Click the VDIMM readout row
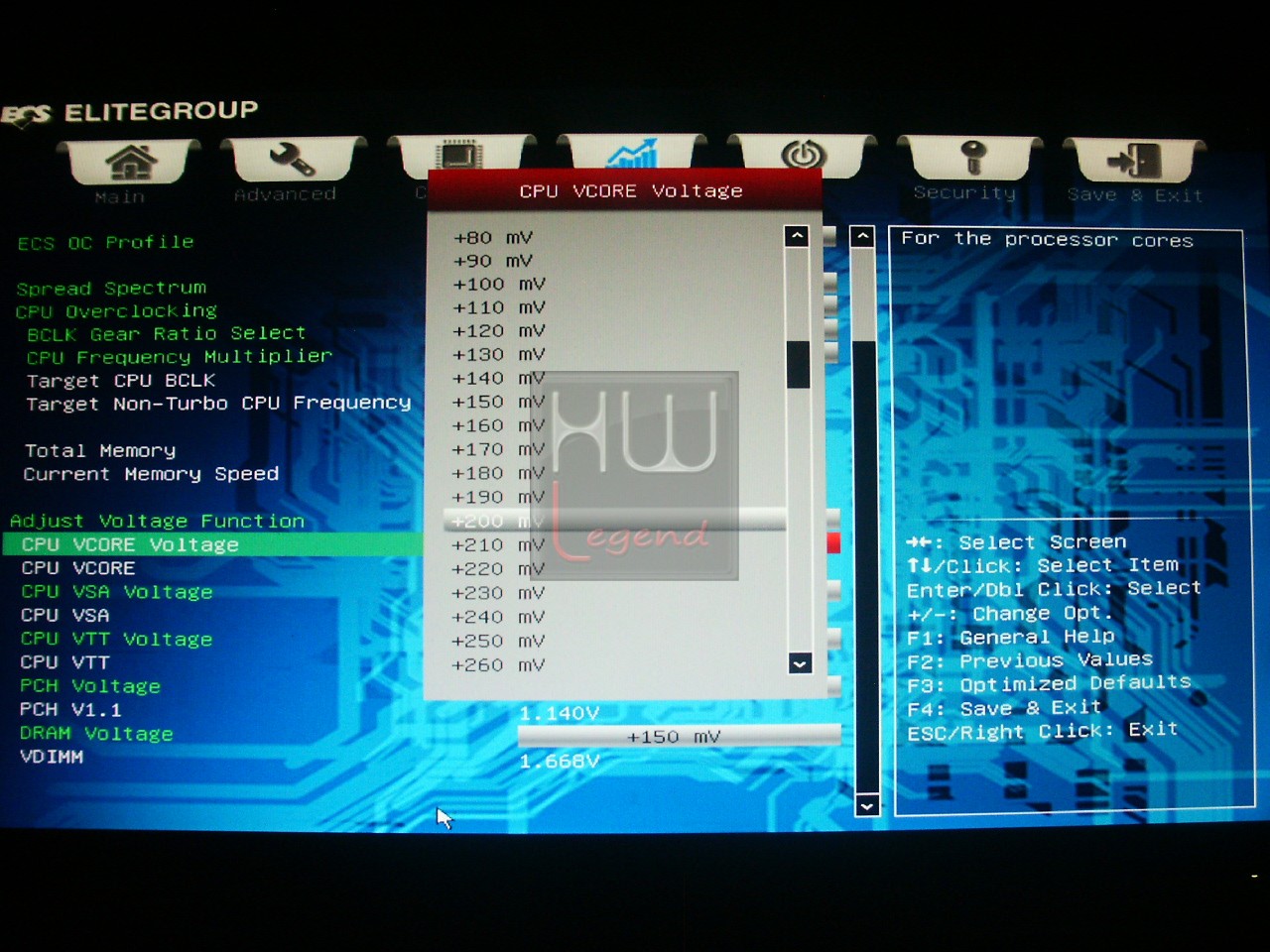Screen dimensions: 1270x952 52,757
